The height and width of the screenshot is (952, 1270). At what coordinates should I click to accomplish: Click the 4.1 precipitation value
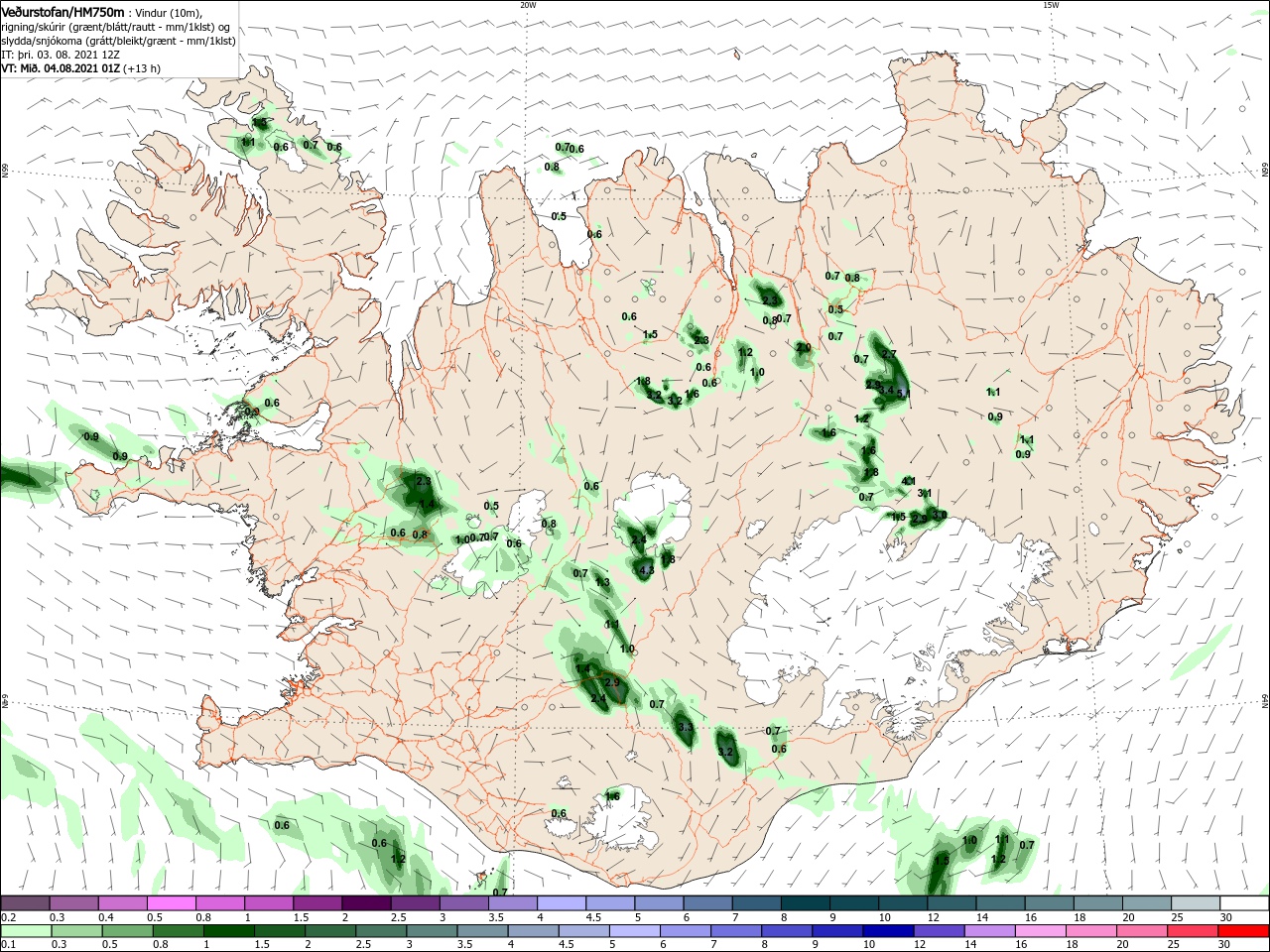point(909,481)
